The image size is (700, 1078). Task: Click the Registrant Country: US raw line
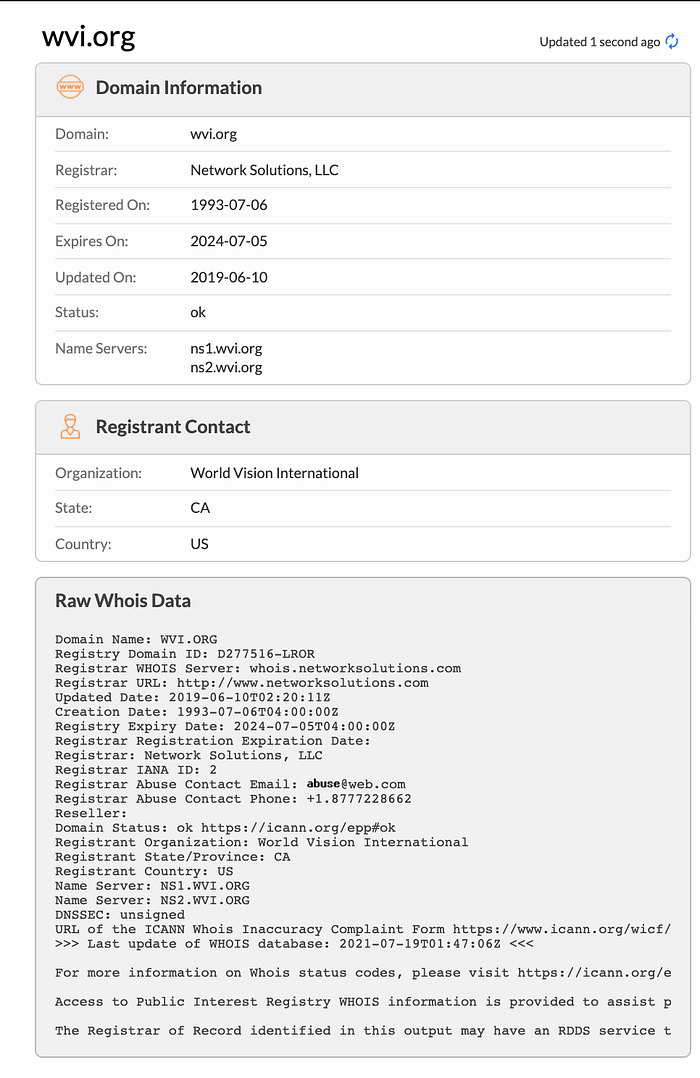coord(144,871)
